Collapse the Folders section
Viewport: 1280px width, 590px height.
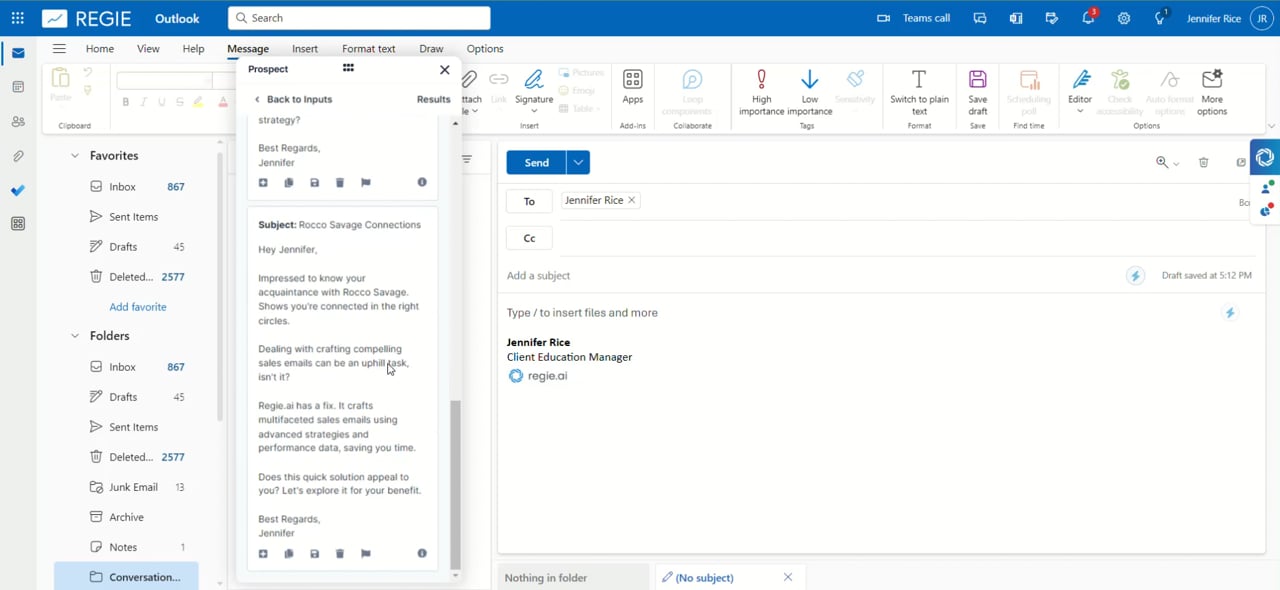pyautogui.click(x=75, y=336)
